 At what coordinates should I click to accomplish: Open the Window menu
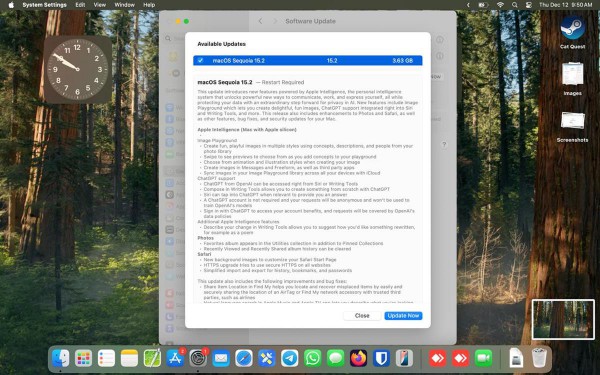pos(124,5)
